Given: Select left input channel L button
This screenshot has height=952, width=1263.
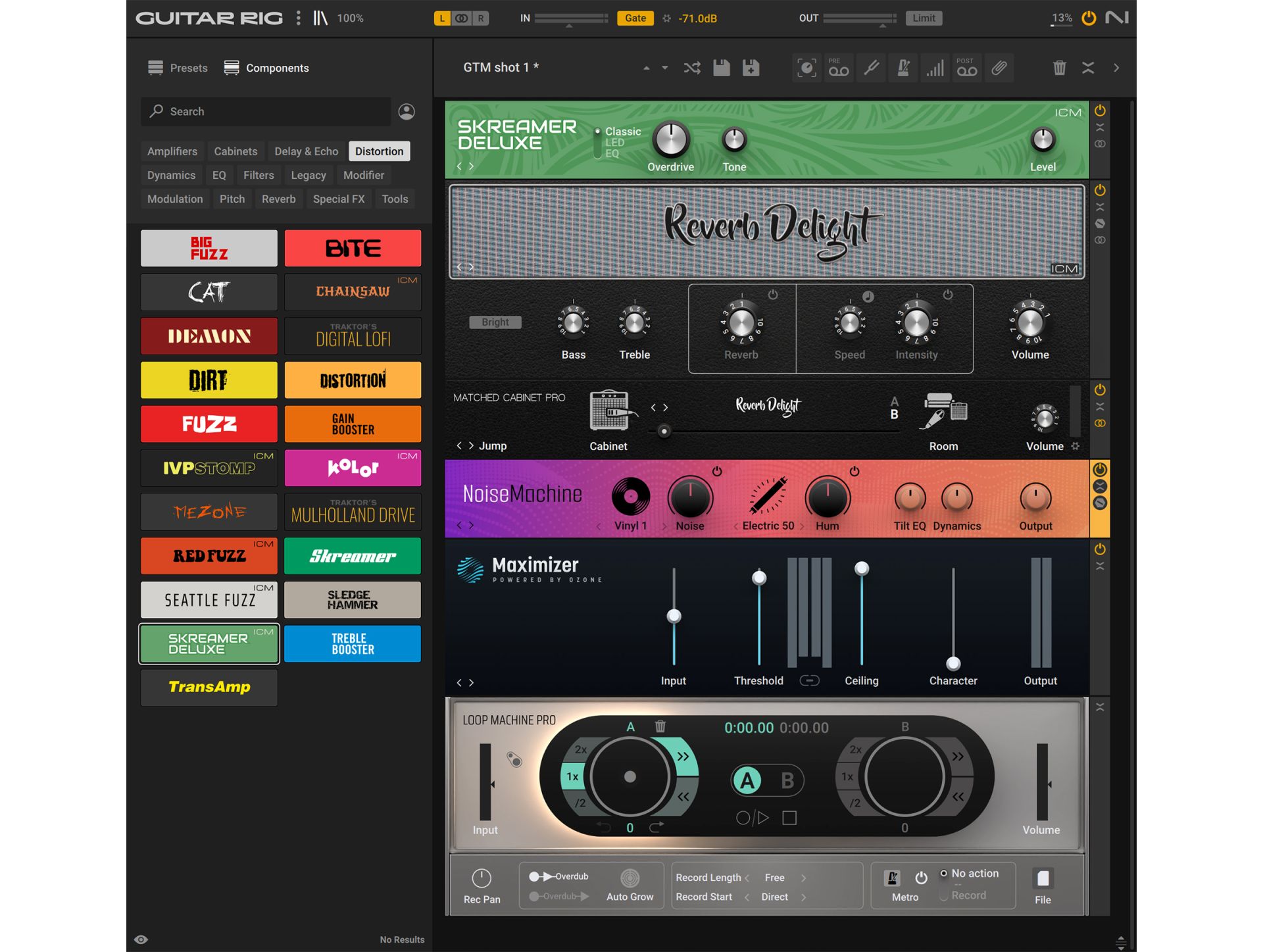Looking at the screenshot, I should point(442,18).
